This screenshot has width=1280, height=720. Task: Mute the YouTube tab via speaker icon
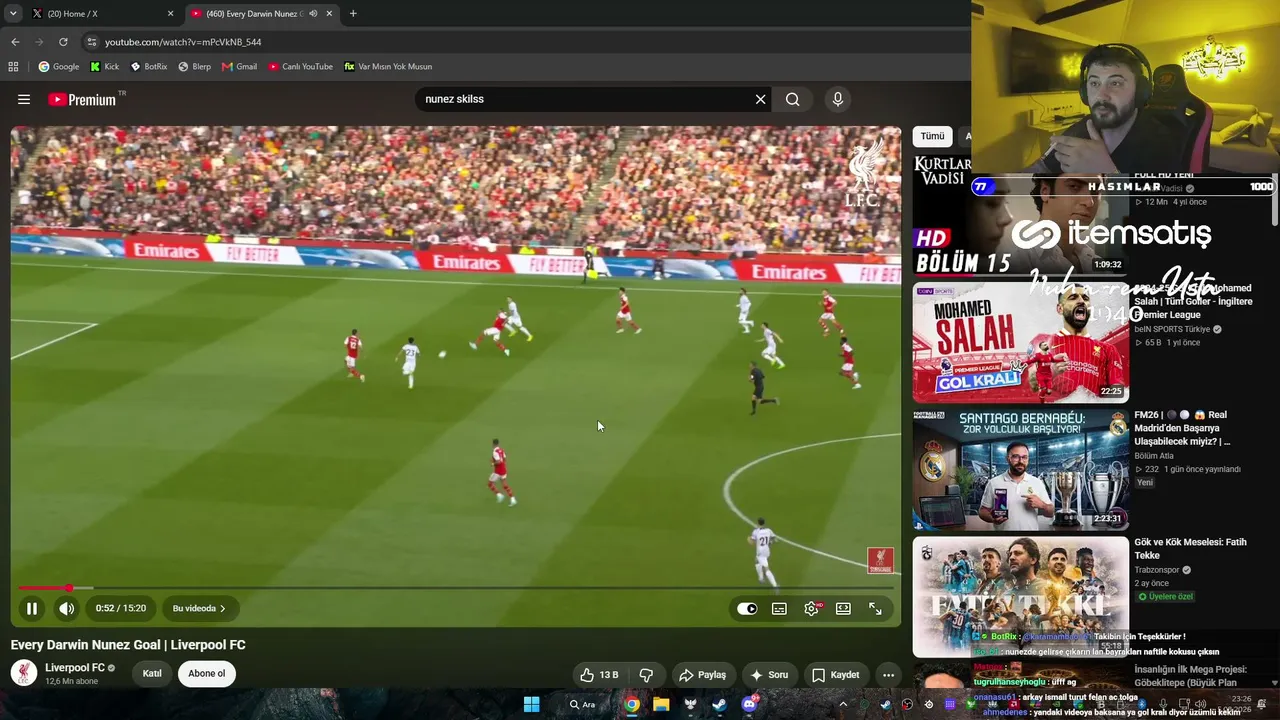pyautogui.click(x=313, y=14)
